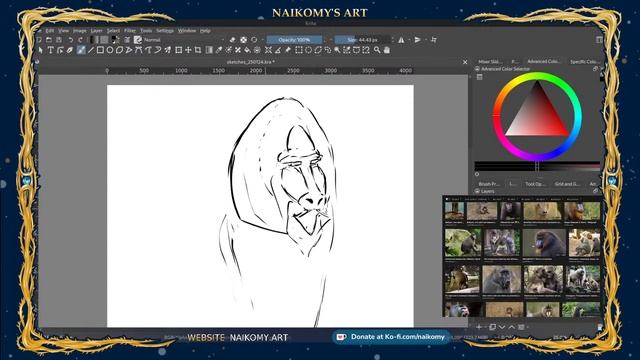Open the Normal blending mode dropdown
This screenshot has height=360, width=640.
(x=185, y=40)
